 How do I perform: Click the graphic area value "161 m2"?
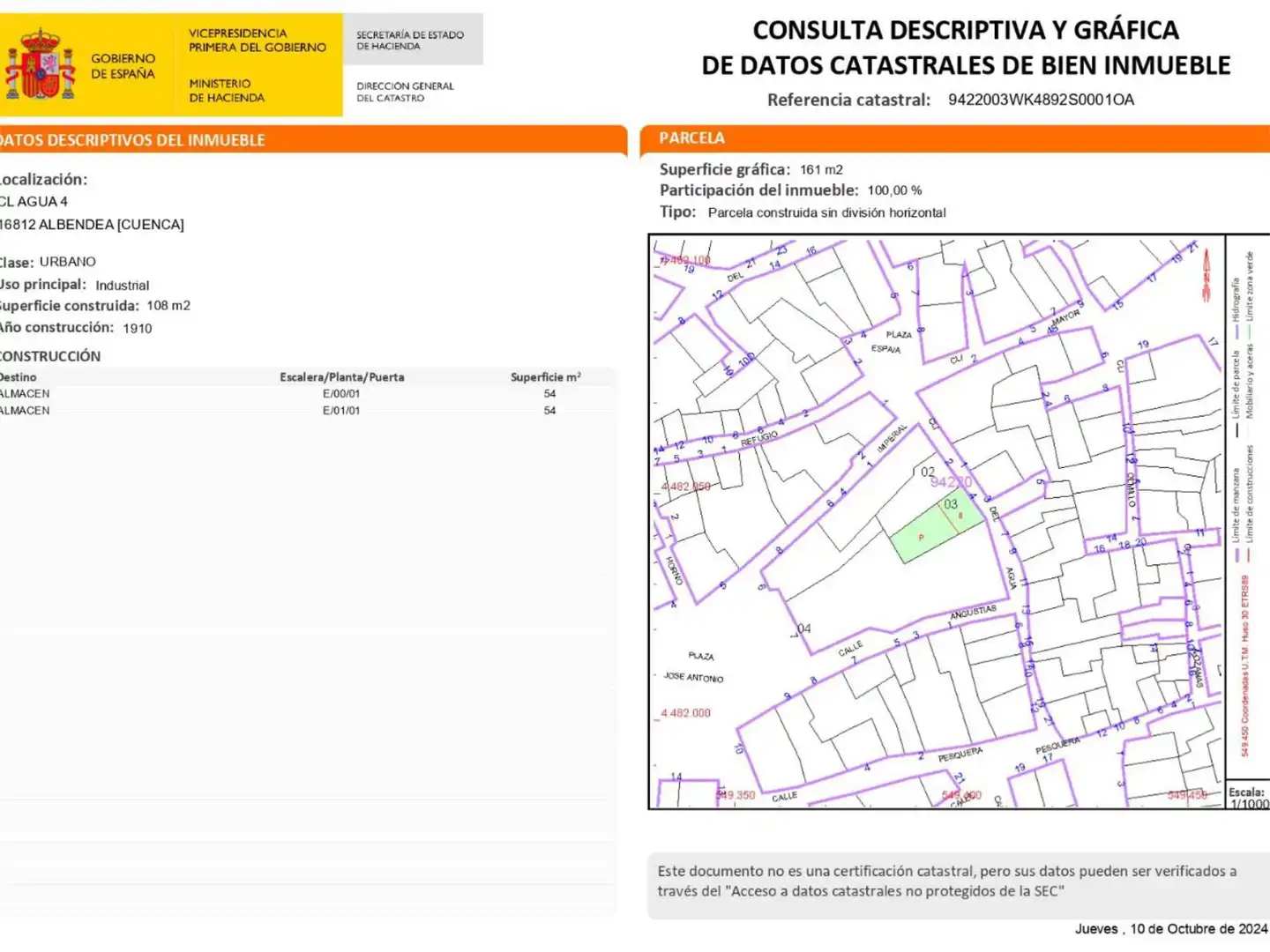pos(821,170)
